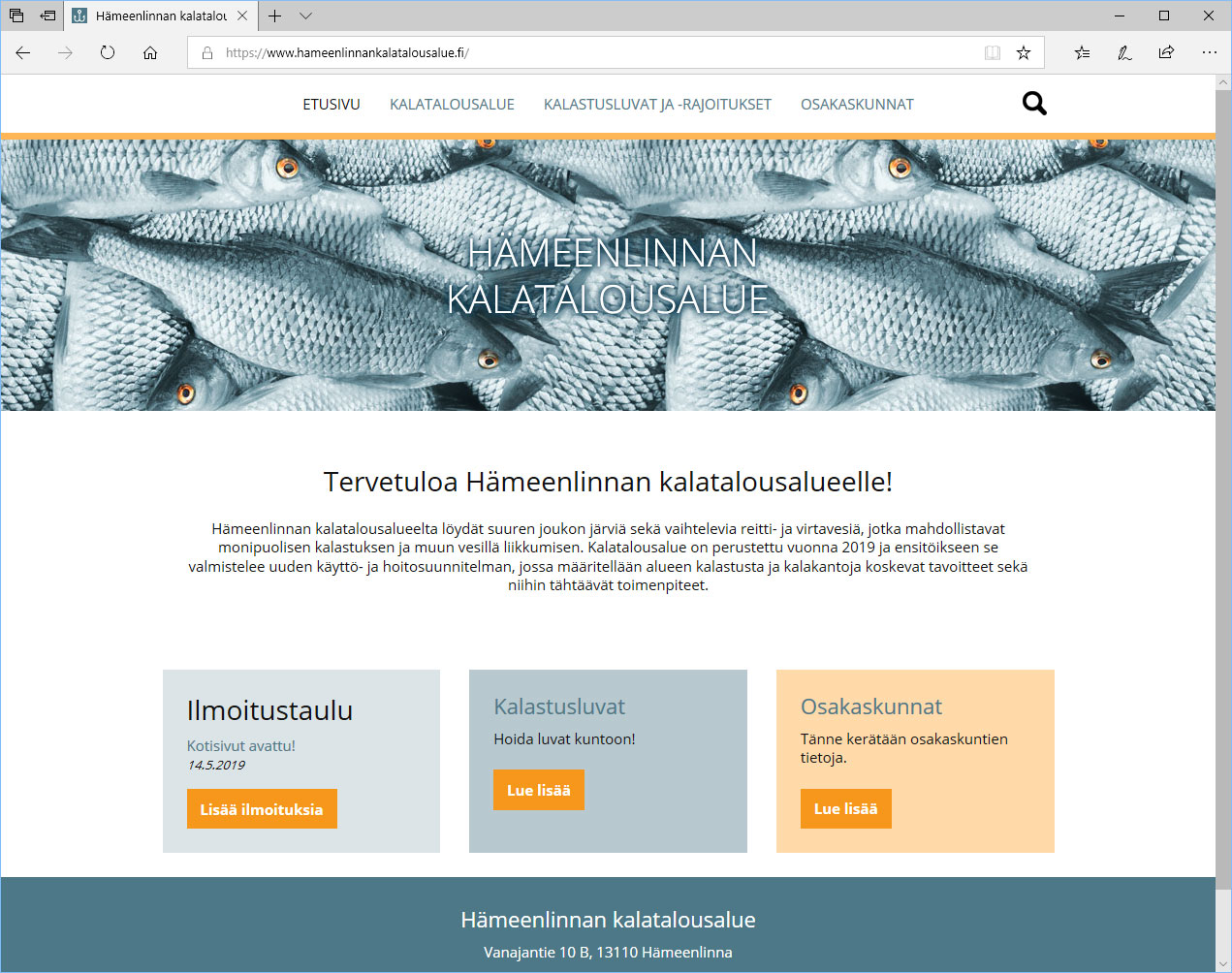Open a new tab with plus icon

275,16
